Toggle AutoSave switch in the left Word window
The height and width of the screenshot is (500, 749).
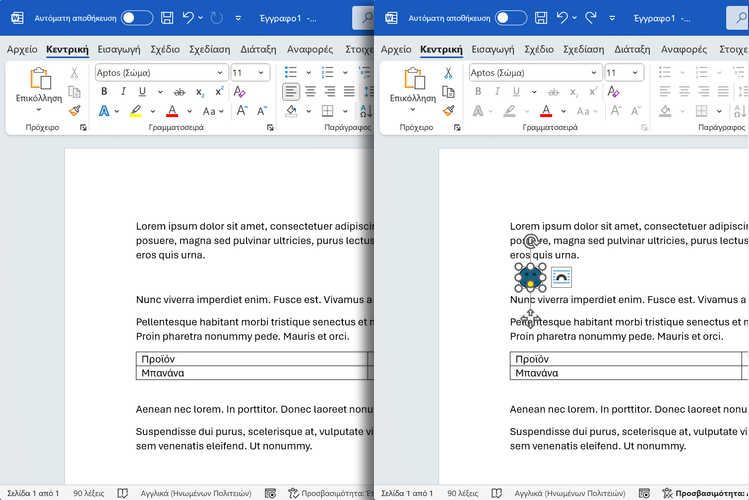click(x=137, y=18)
